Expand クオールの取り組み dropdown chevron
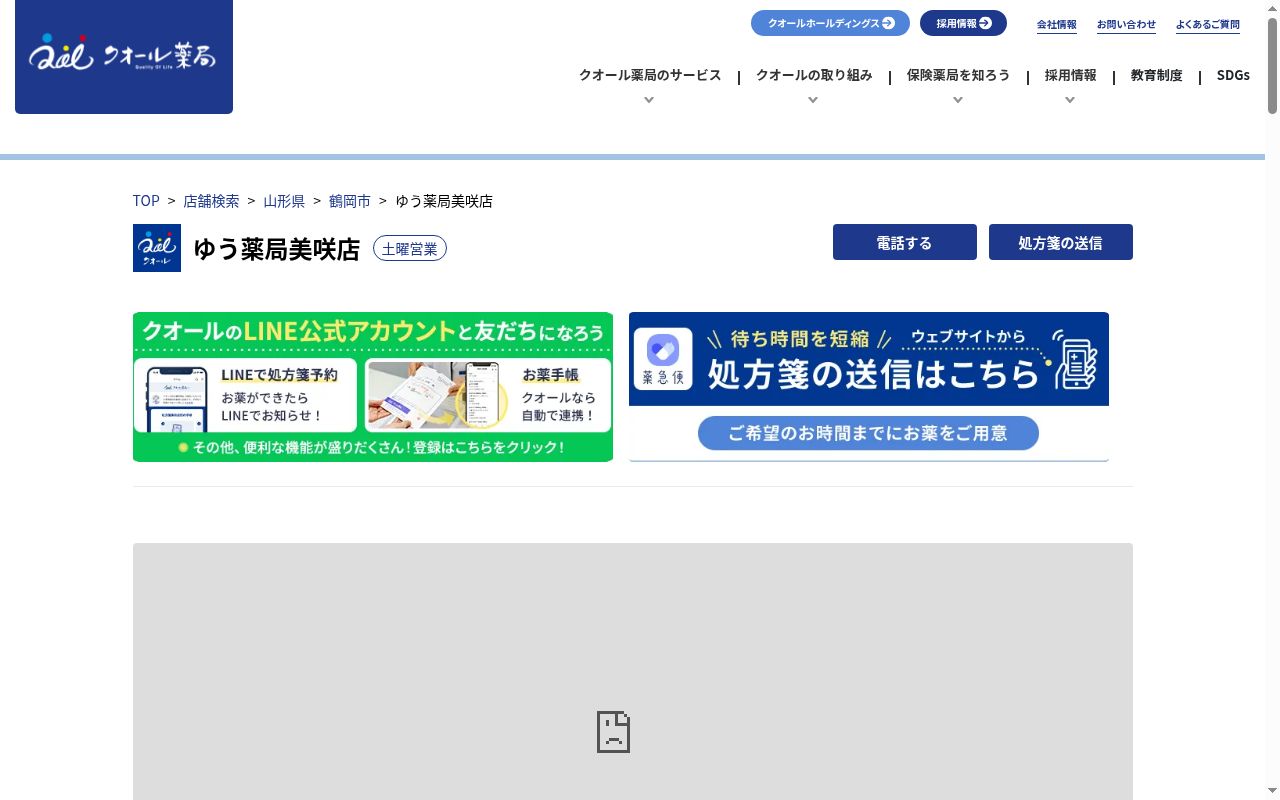This screenshot has width=1280, height=800. [813, 100]
